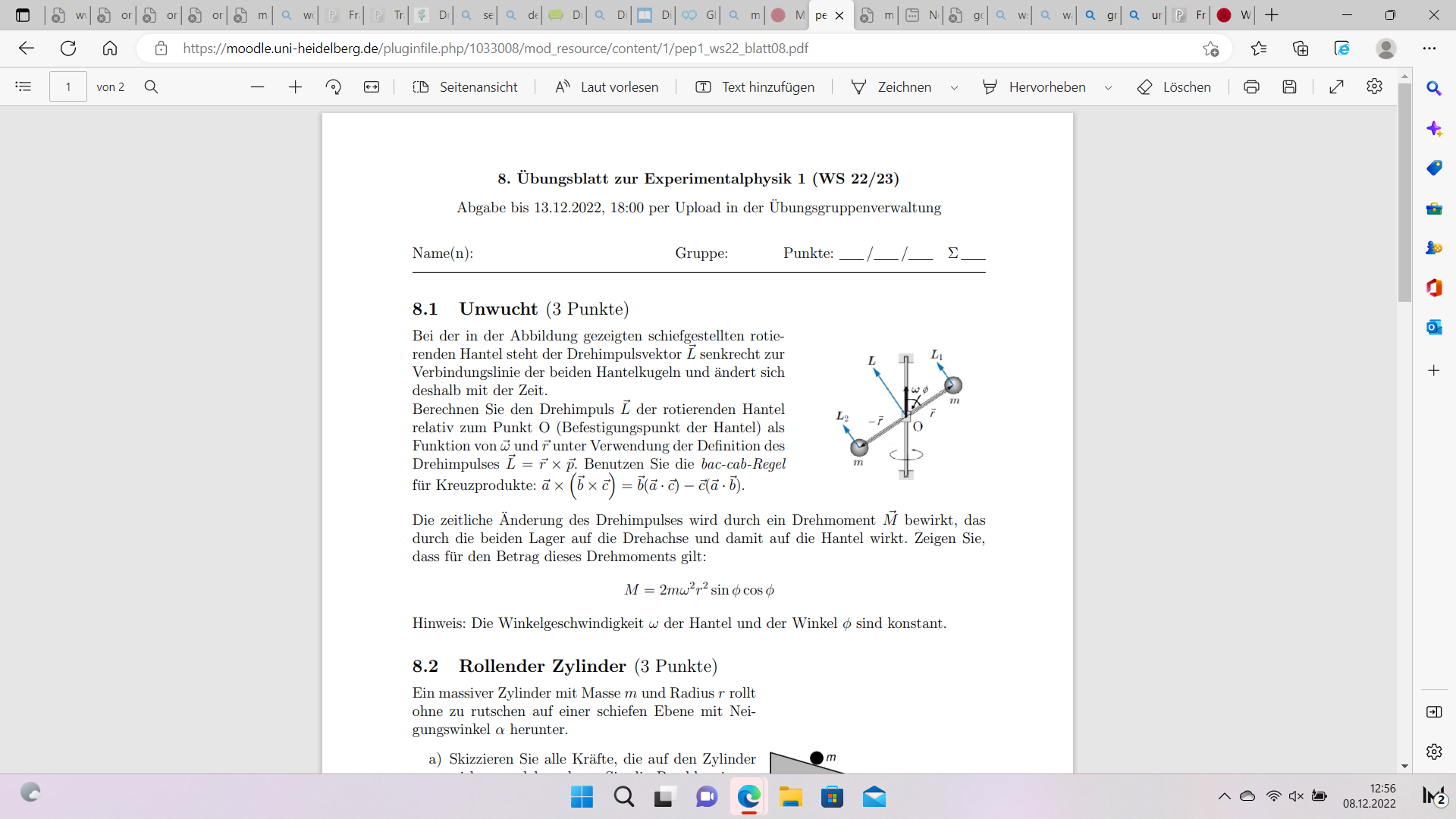Screen dimensions: 1456x819
Task: Enter PDF full screen mode
Action: [x=1337, y=87]
